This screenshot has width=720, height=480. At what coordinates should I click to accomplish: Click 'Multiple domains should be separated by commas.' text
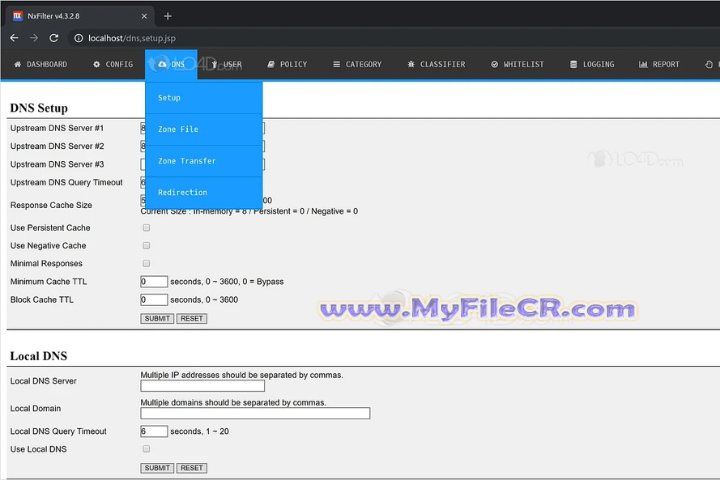tap(233, 402)
